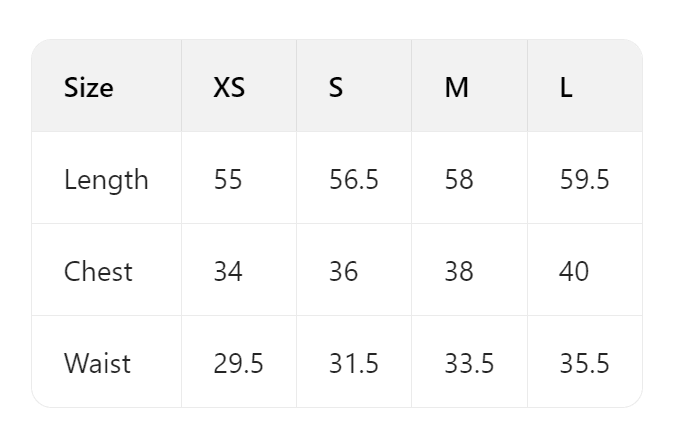Select the XS length value 55

point(228,180)
